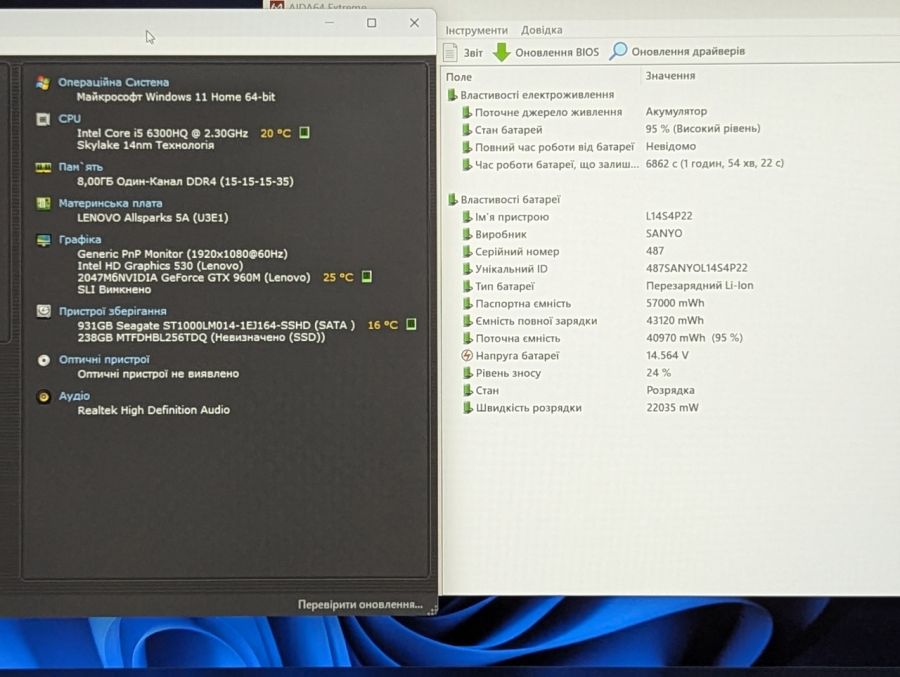
Task: Minimize the Speccy window
Action: pyautogui.click(x=329, y=23)
